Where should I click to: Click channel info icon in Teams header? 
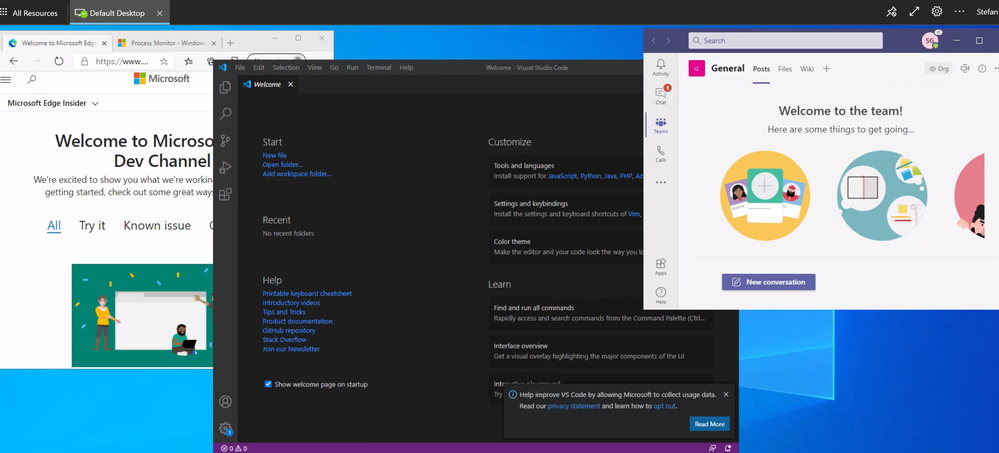(x=982, y=68)
